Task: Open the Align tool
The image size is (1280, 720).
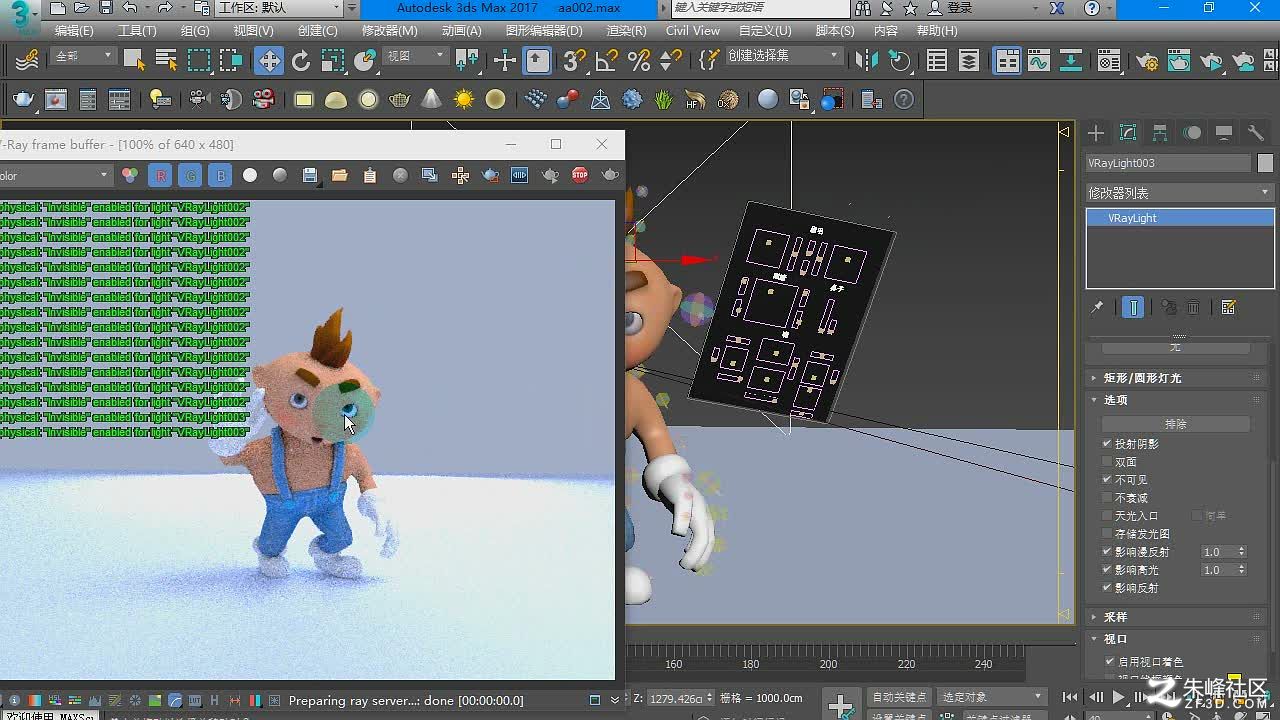Action: pyautogui.click(x=900, y=61)
